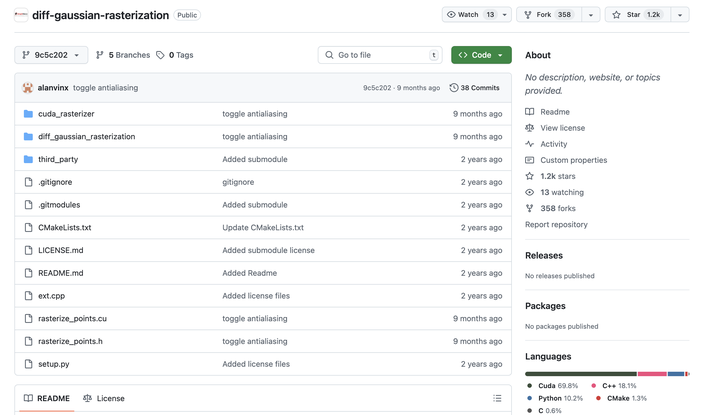Click the Star icon button
The image size is (720, 415).
[x=617, y=15]
